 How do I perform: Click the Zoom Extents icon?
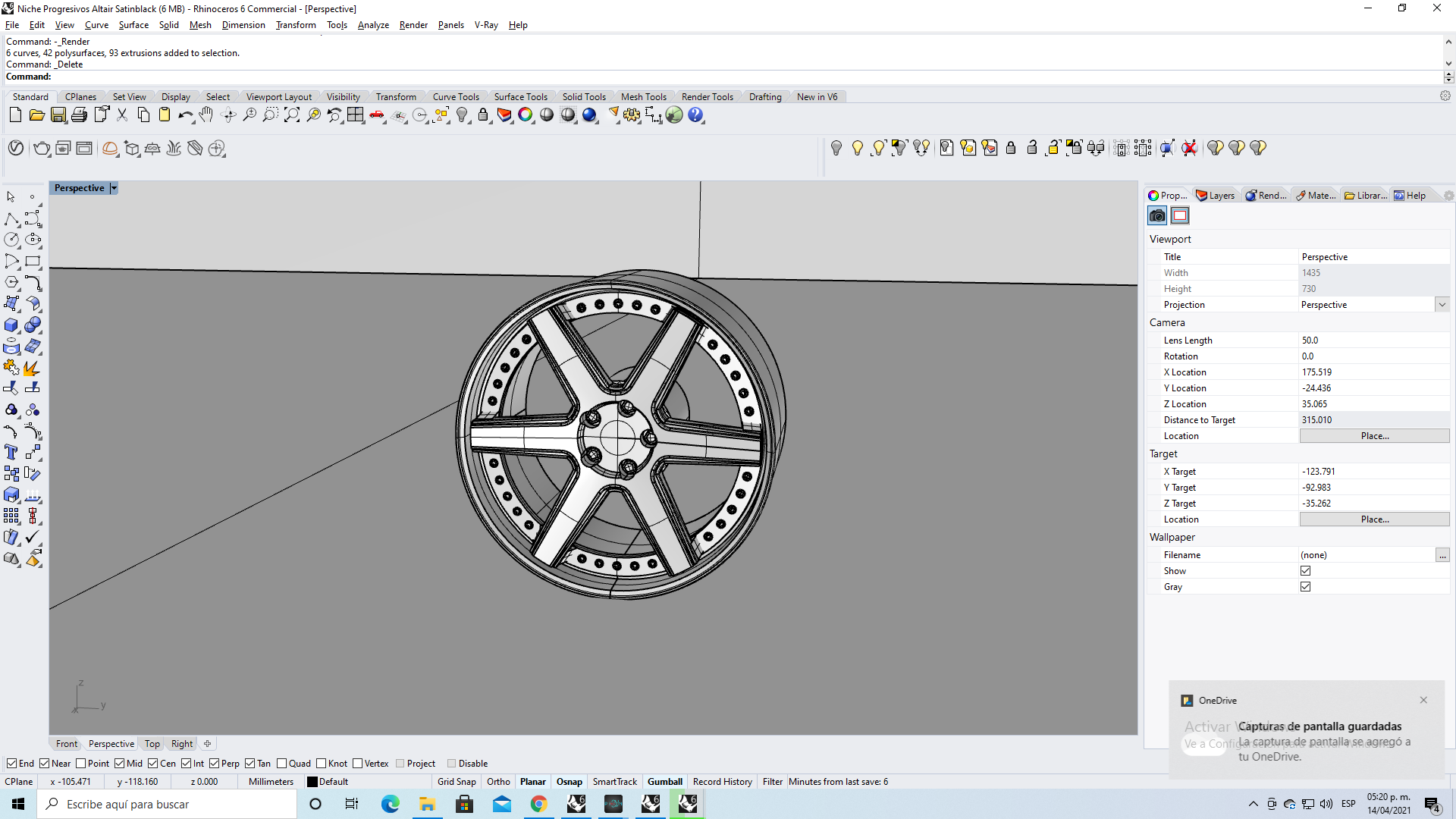pyautogui.click(x=292, y=115)
